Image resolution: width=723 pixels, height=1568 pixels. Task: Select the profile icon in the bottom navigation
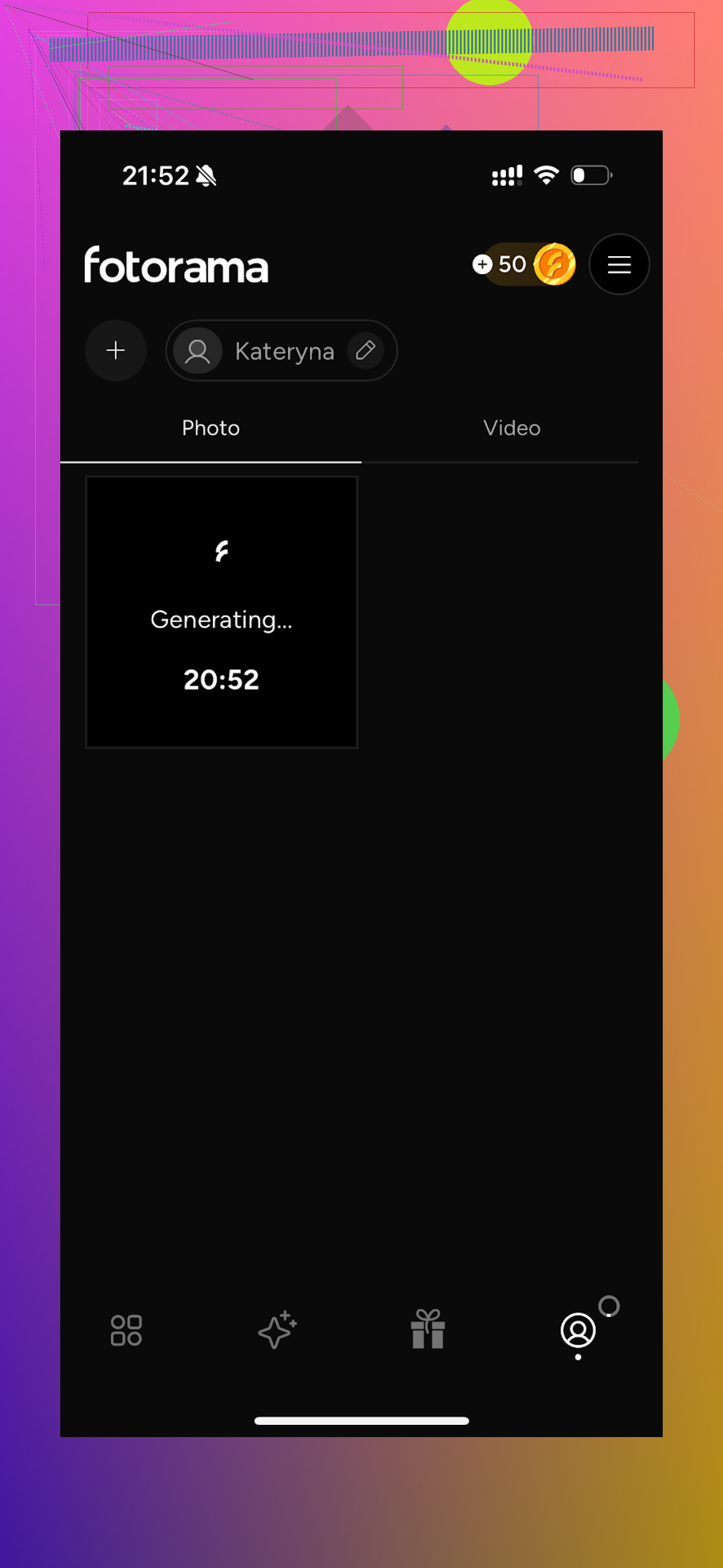[578, 1330]
